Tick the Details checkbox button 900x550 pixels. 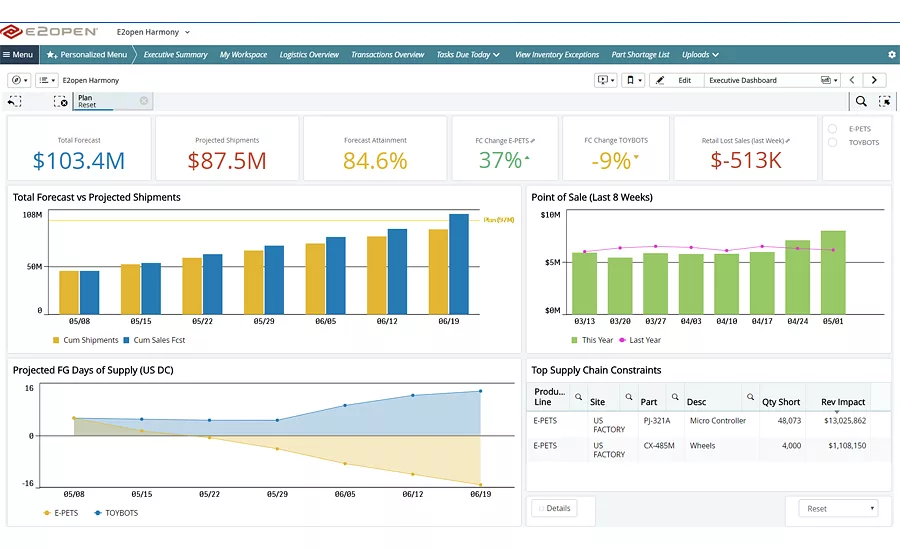click(x=554, y=508)
